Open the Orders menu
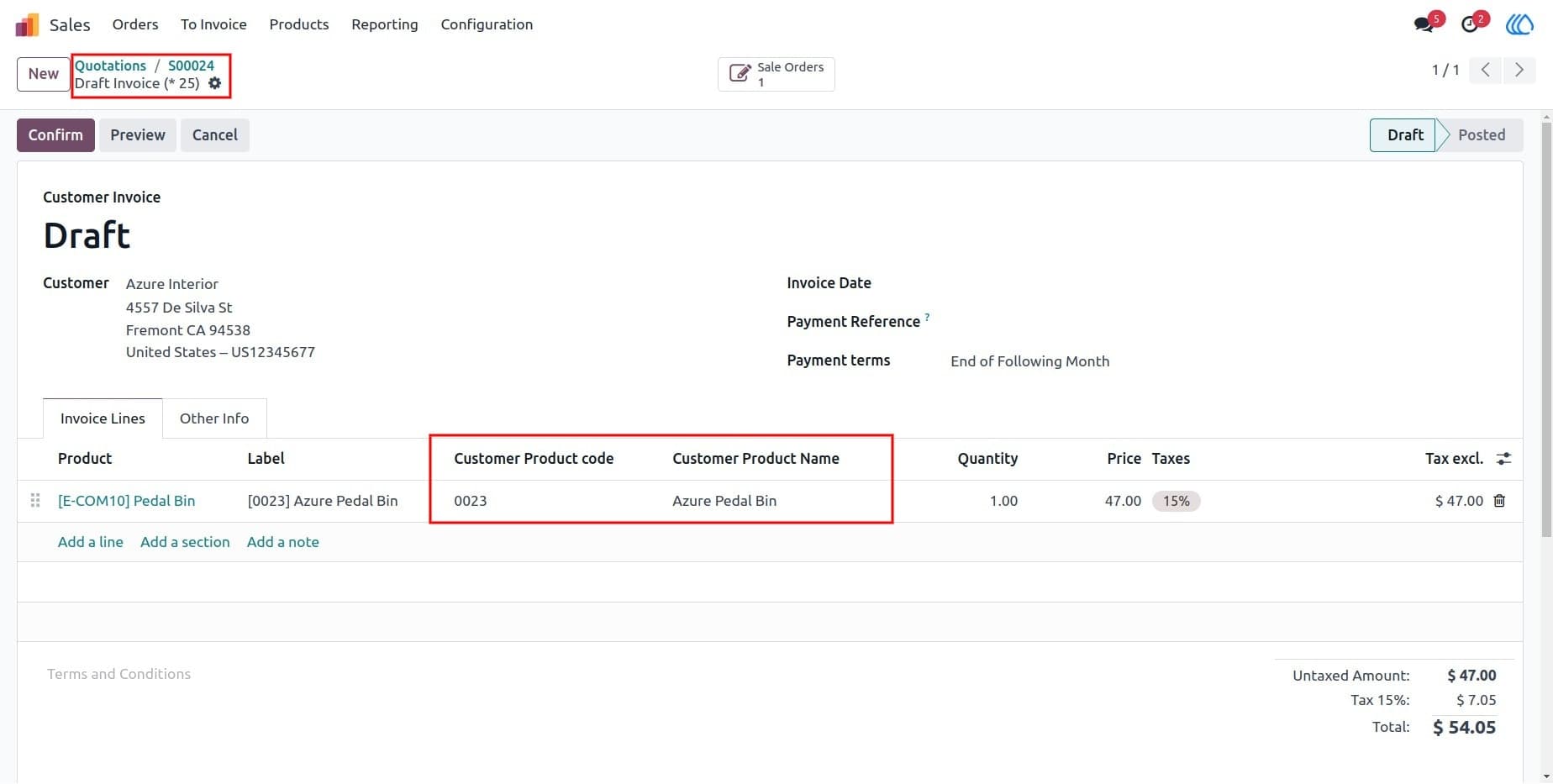1553x784 pixels. [x=135, y=24]
